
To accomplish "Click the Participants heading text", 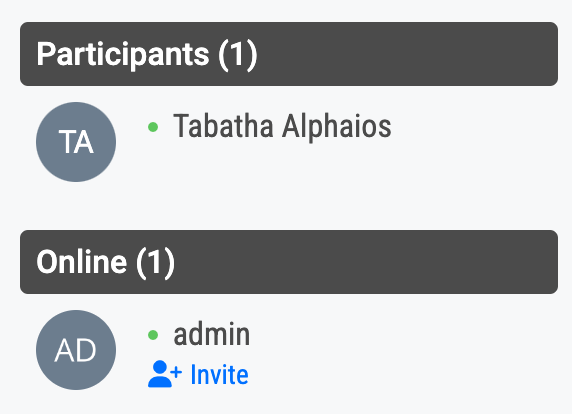I will 123,54.
